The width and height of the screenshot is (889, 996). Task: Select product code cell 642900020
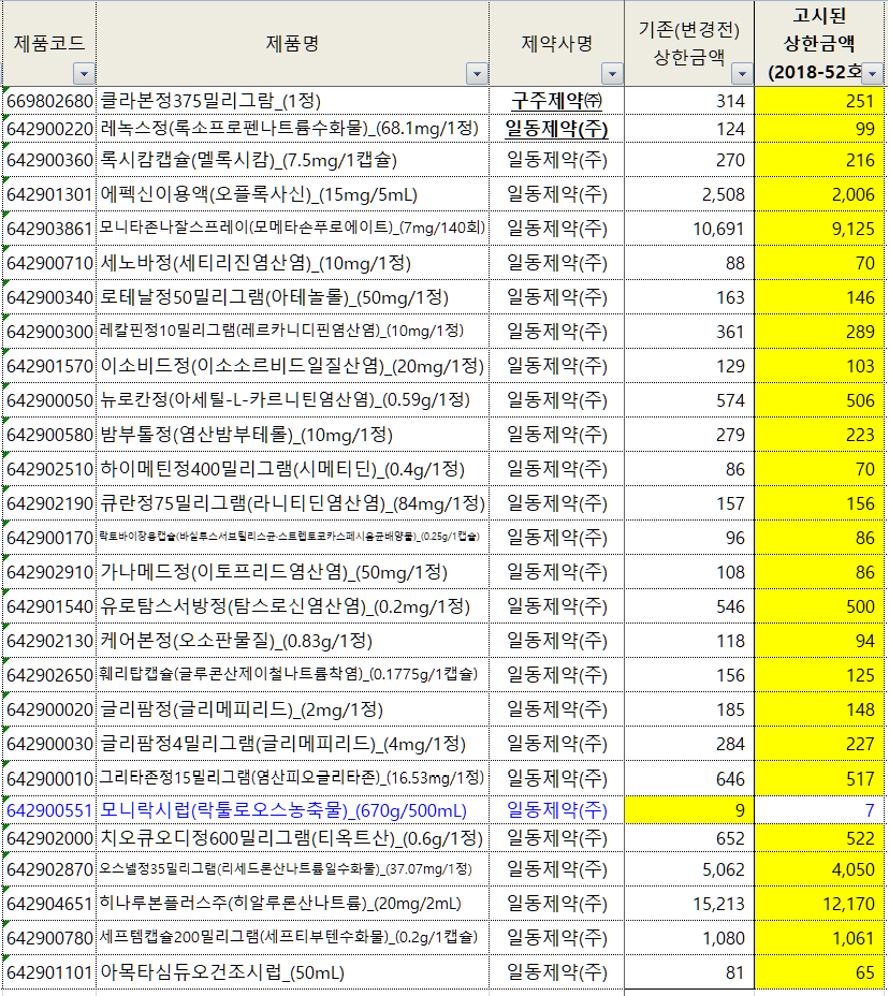[x=50, y=709]
